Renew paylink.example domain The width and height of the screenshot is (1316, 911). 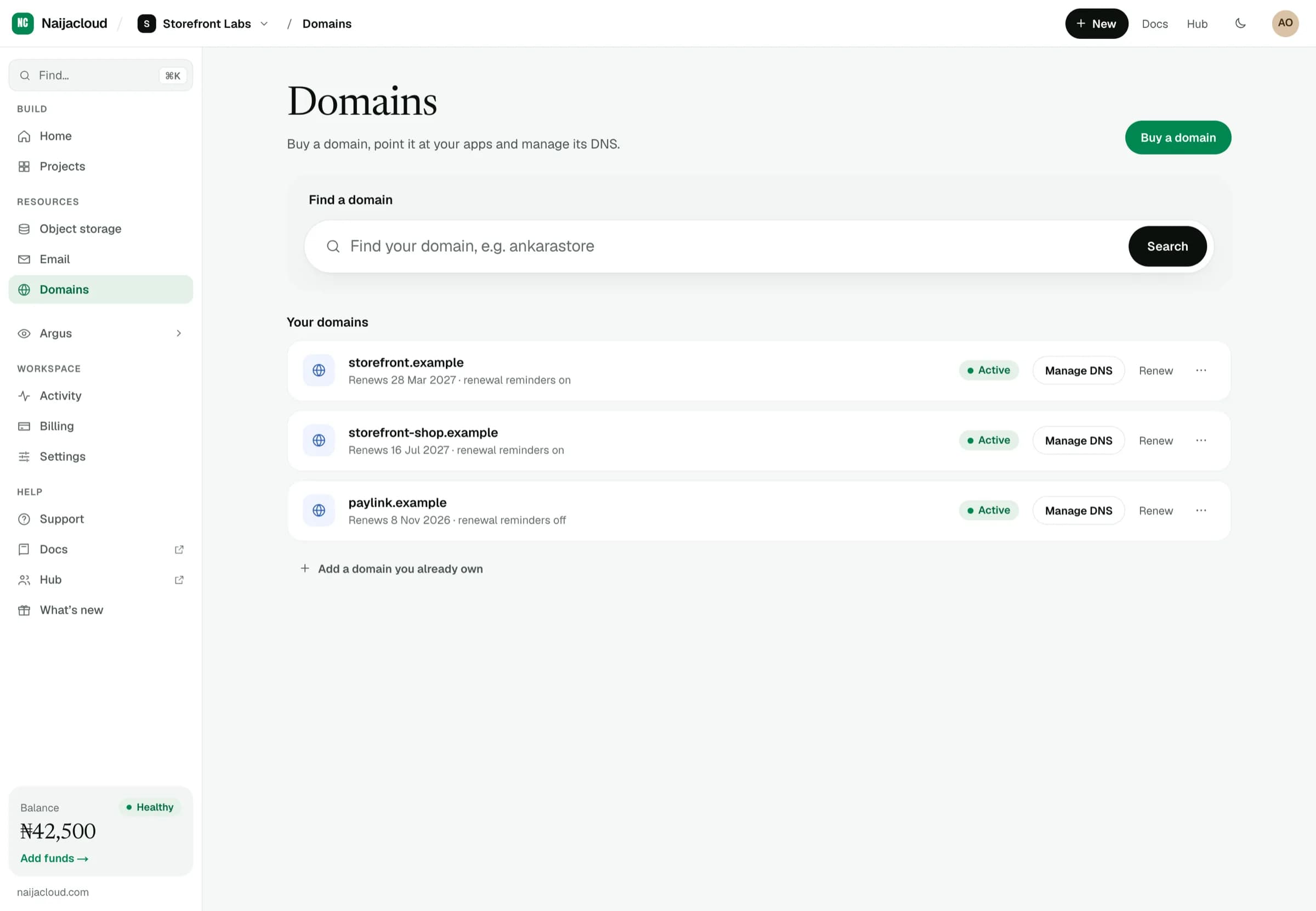1156,511
